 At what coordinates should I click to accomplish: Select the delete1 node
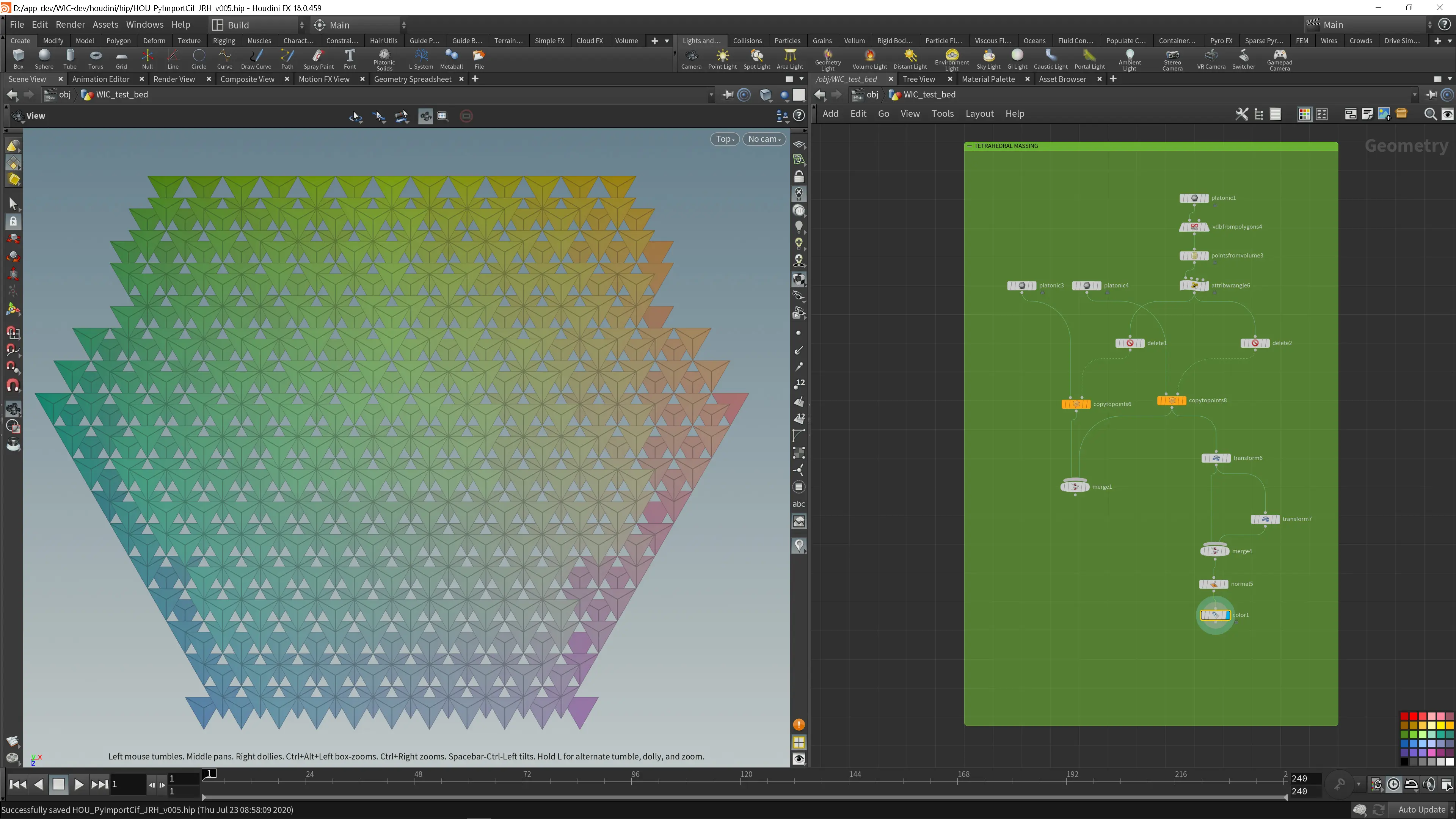click(x=1130, y=343)
